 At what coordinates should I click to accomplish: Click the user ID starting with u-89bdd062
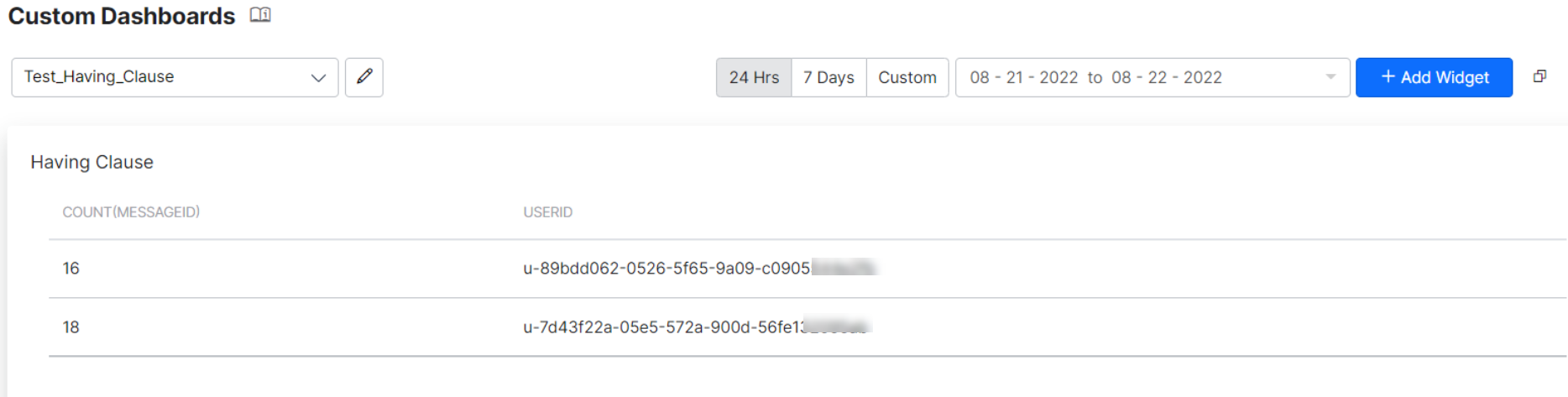click(x=666, y=269)
